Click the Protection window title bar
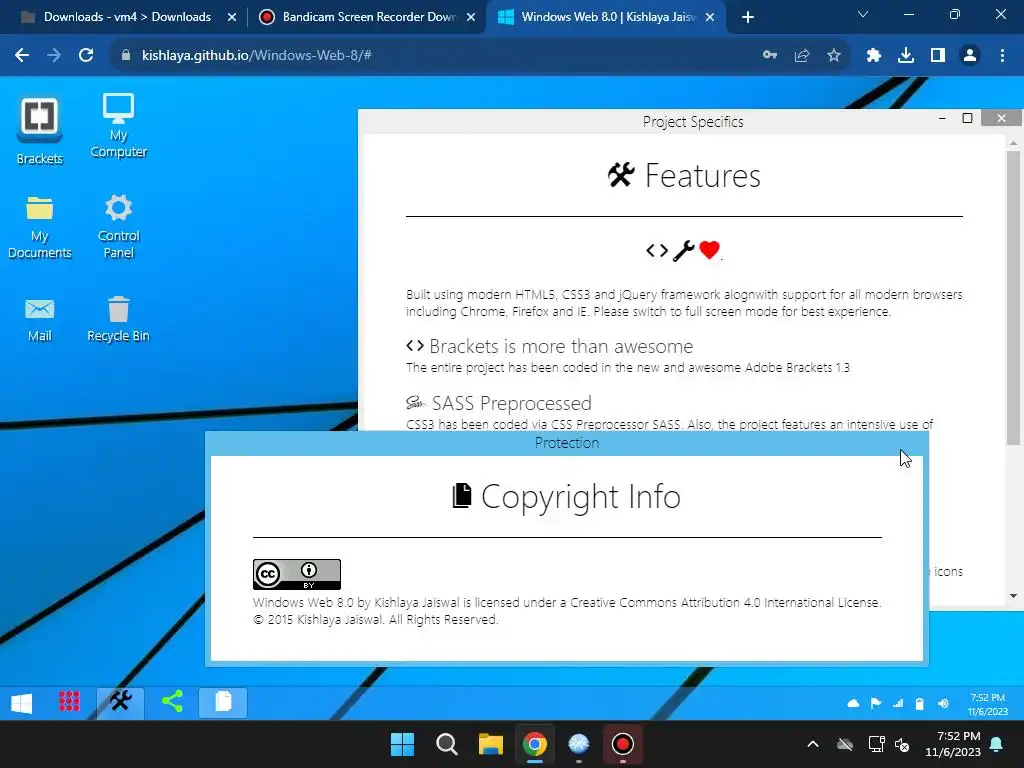This screenshot has width=1024, height=768. 567,443
